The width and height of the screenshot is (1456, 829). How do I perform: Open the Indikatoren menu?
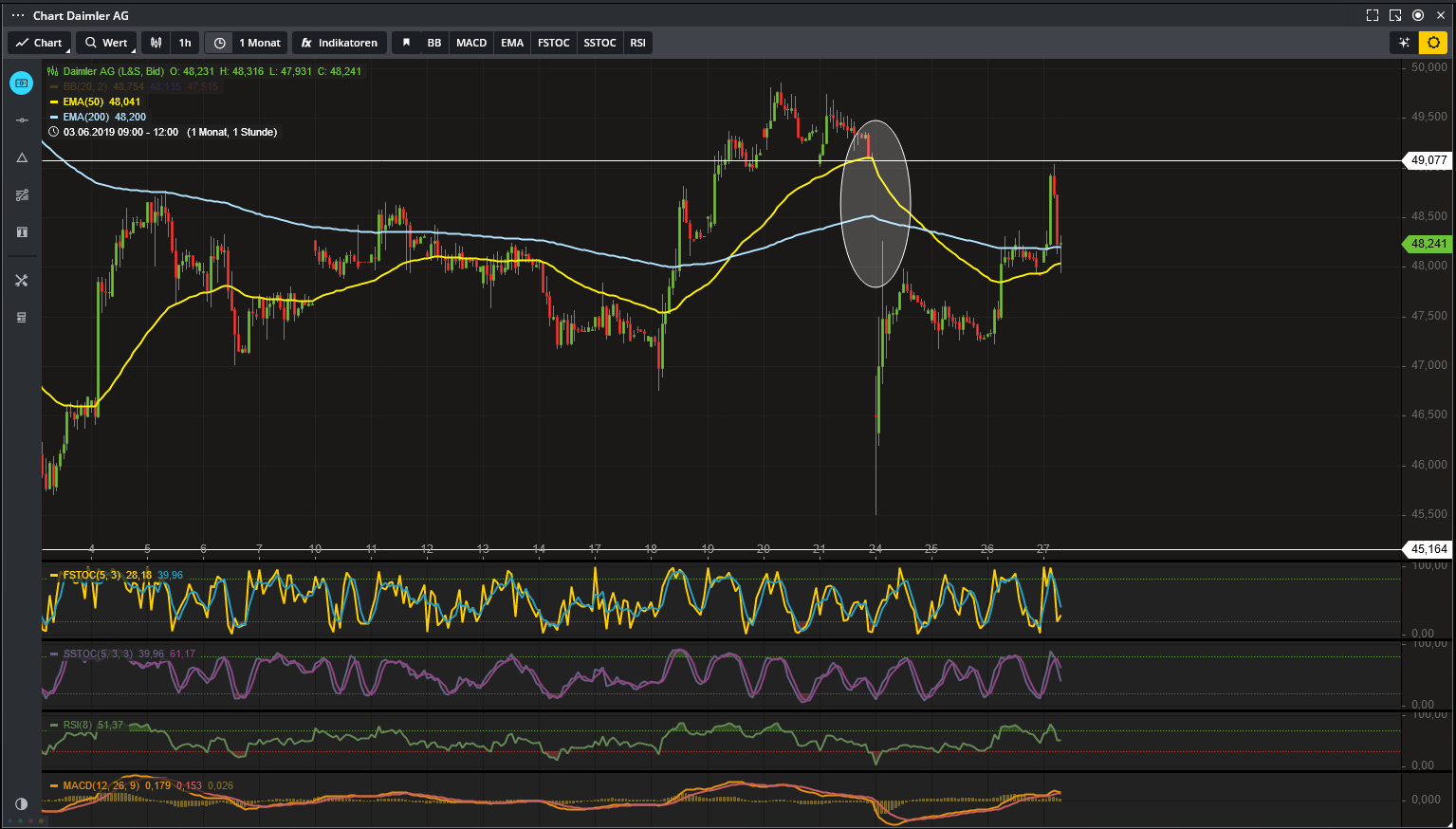tap(339, 43)
